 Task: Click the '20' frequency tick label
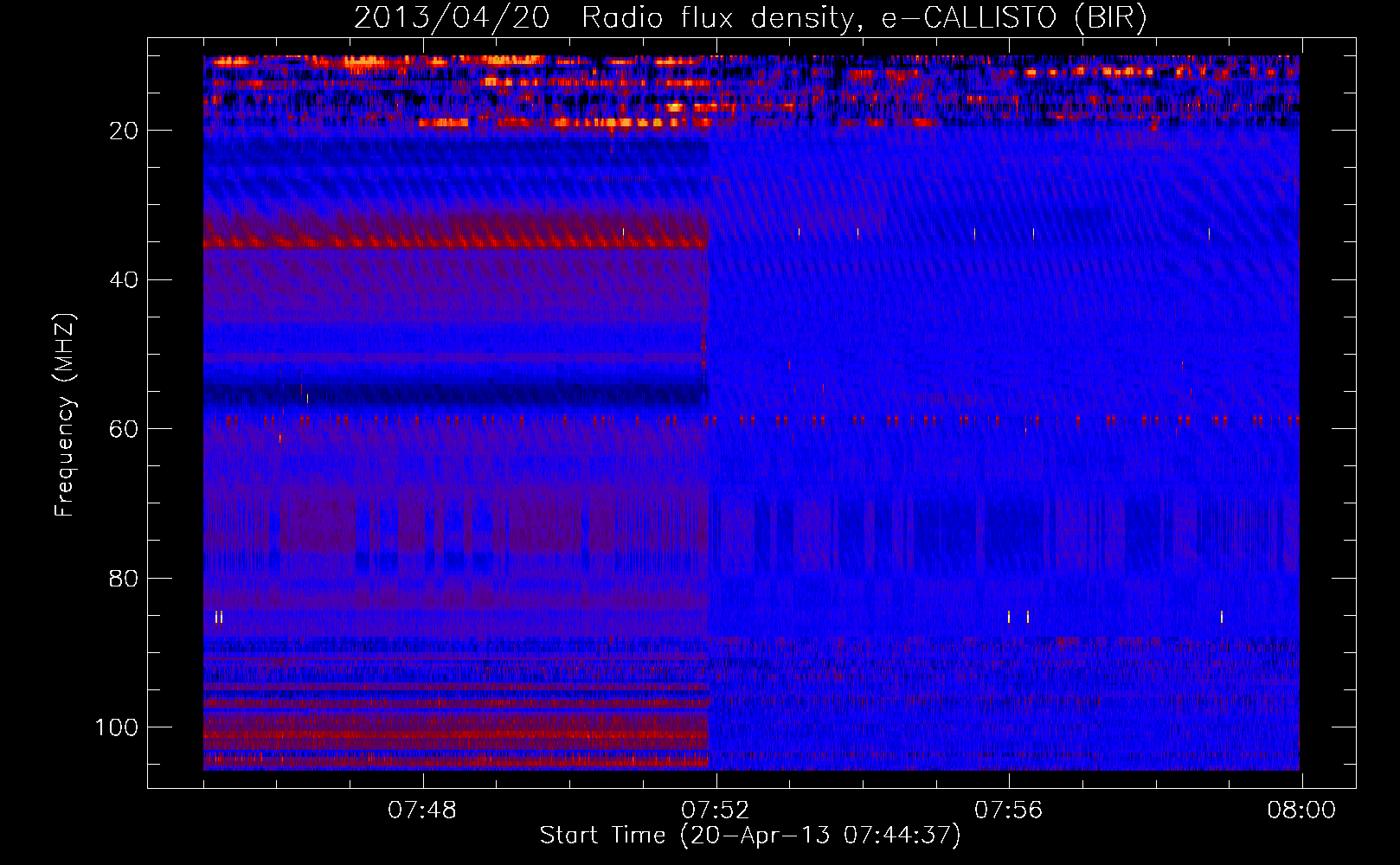[124, 131]
